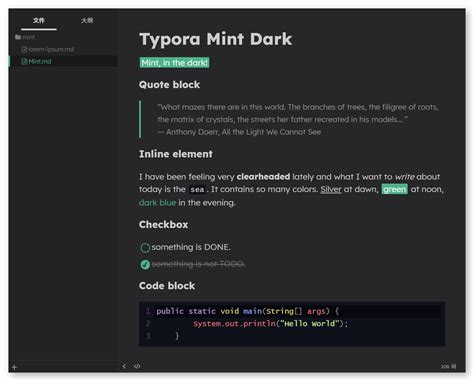Uncheck the 'something is not TODO.' checkbox
This screenshot has height=381, width=474.
click(x=145, y=265)
